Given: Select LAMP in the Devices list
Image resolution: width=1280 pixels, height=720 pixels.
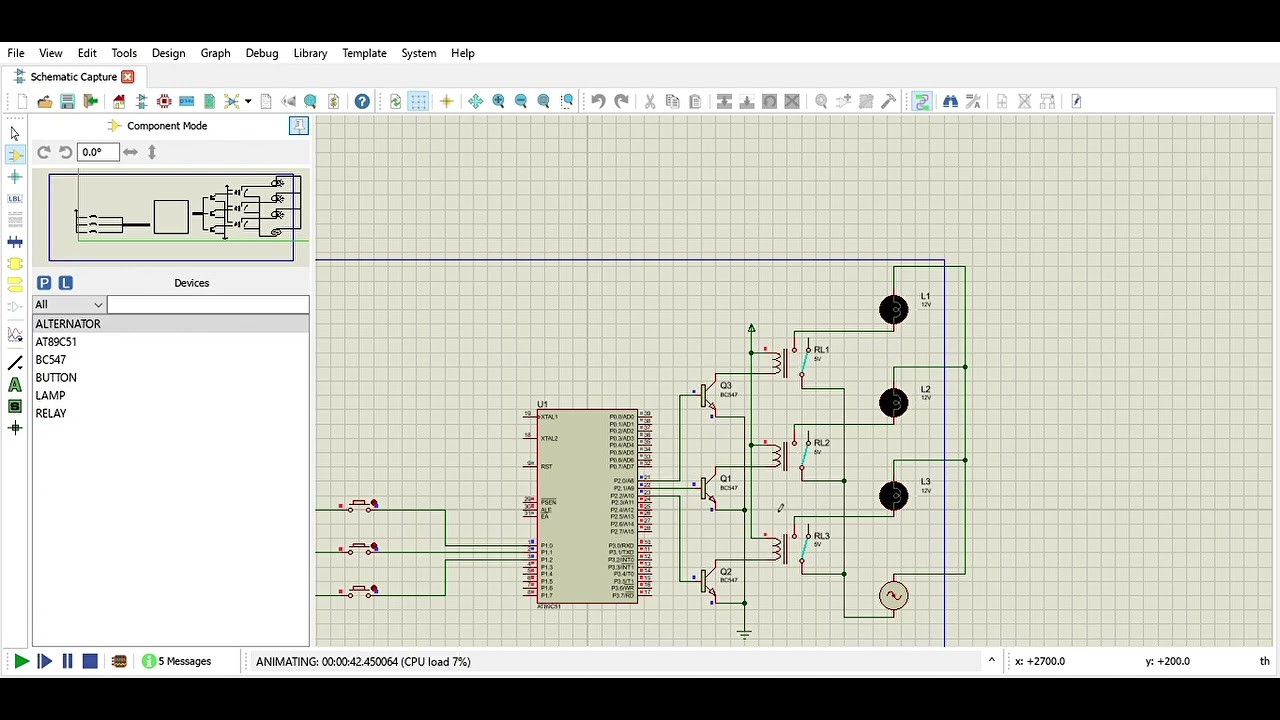Looking at the screenshot, I should (x=171, y=396).
